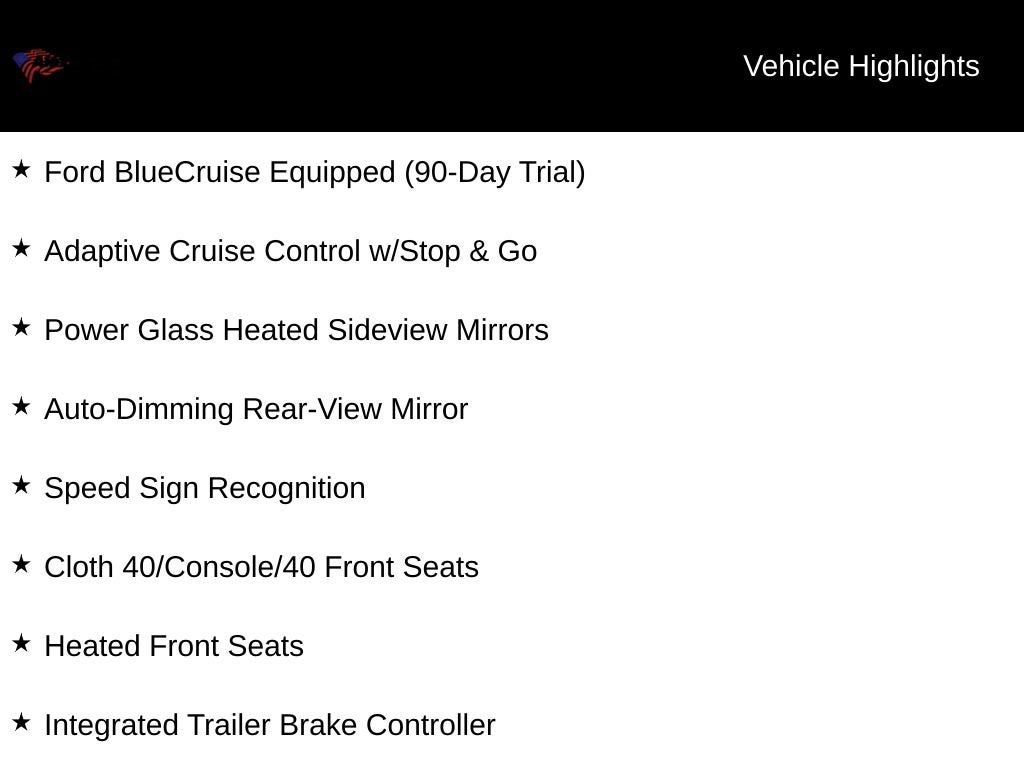Select Cloth 40/Console/40 Front Seats text
This screenshot has width=1024, height=768.
click(261, 568)
